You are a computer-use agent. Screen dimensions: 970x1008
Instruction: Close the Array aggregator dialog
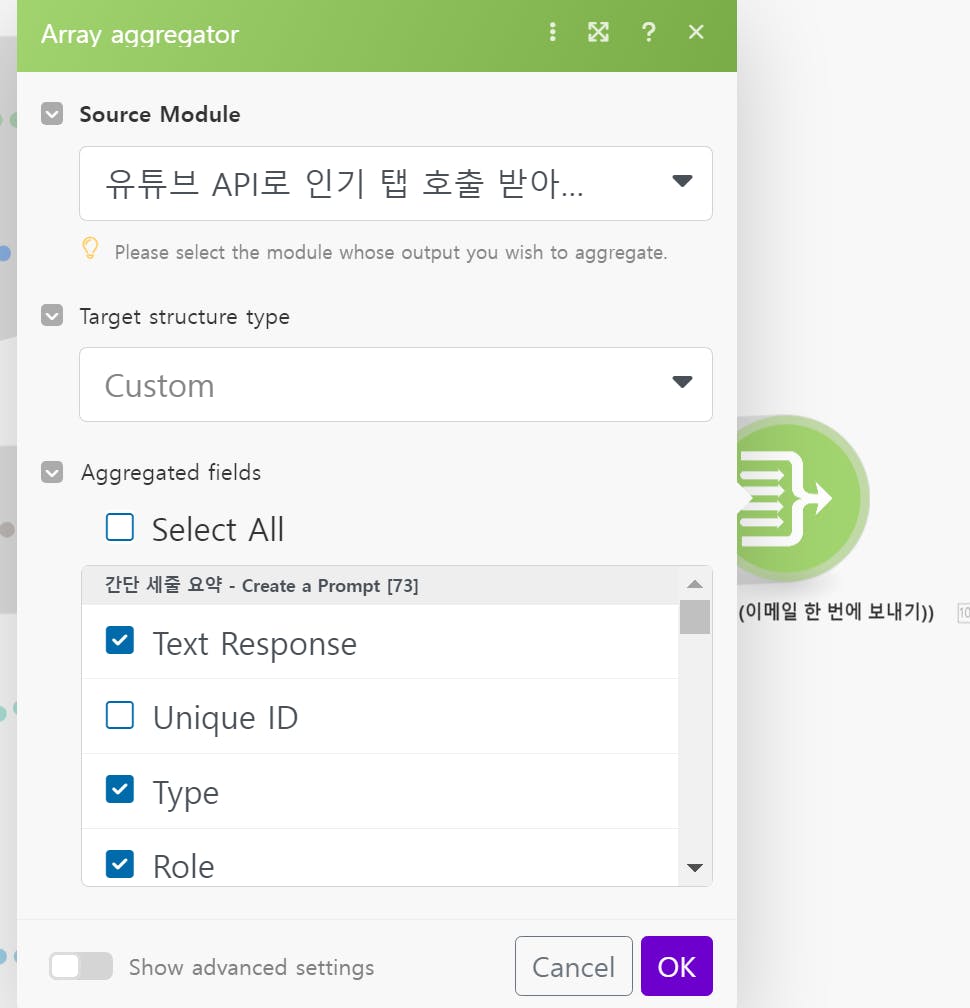point(696,32)
